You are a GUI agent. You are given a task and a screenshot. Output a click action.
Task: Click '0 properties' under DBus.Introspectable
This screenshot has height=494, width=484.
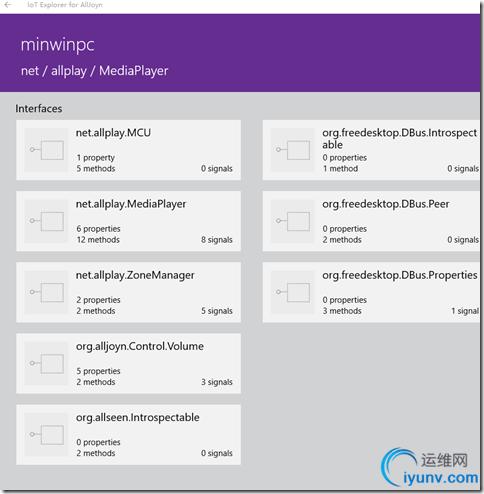[345, 158]
